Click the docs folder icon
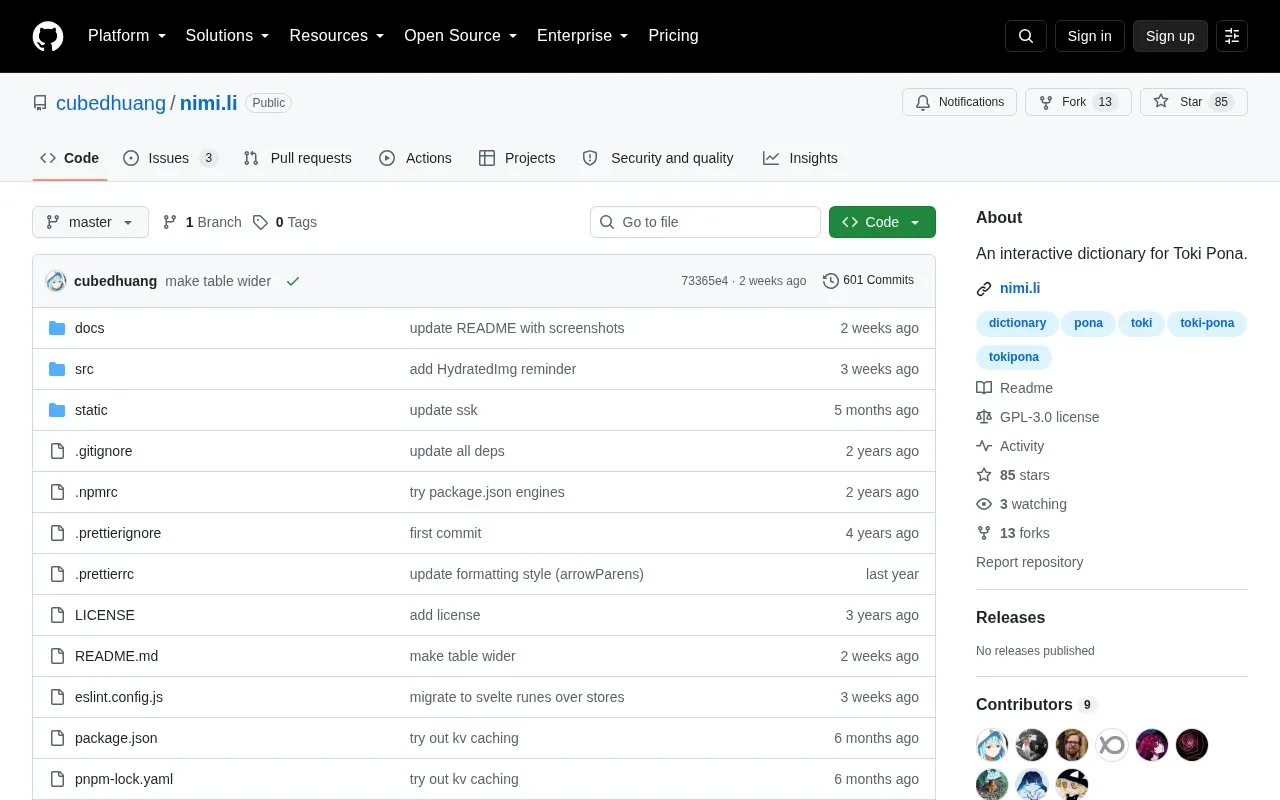Screen dimensions: 1280x800 tap(57, 328)
